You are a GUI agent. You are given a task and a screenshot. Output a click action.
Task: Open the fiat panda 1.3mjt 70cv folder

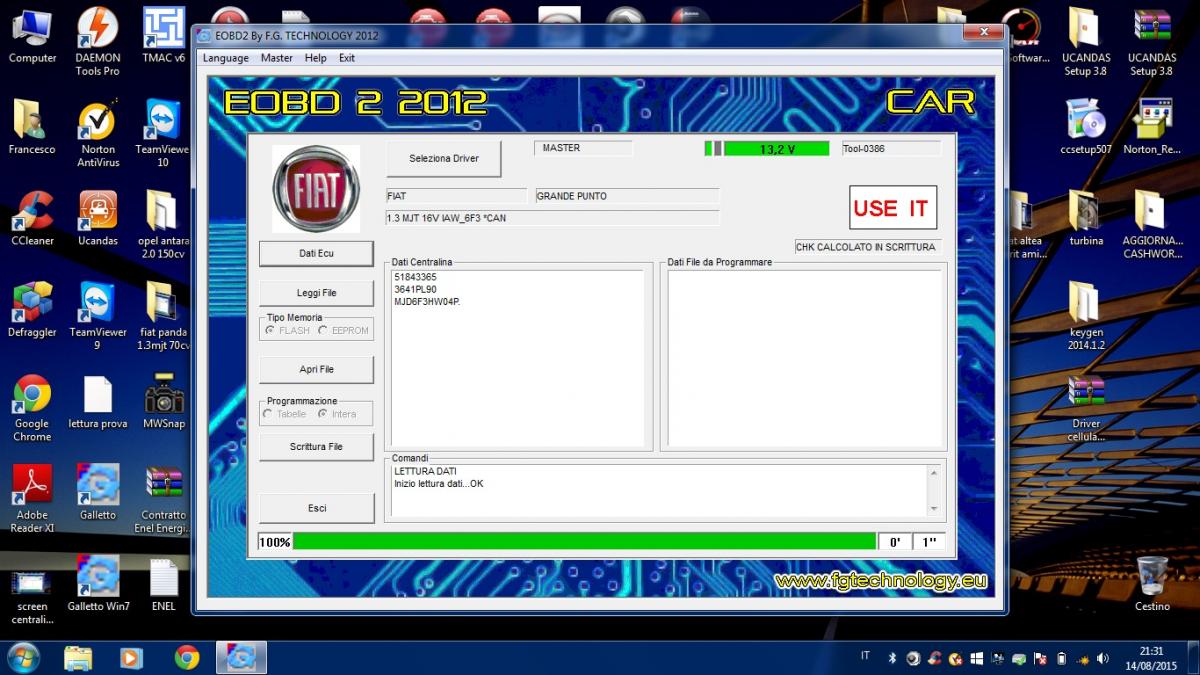[x=164, y=316]
